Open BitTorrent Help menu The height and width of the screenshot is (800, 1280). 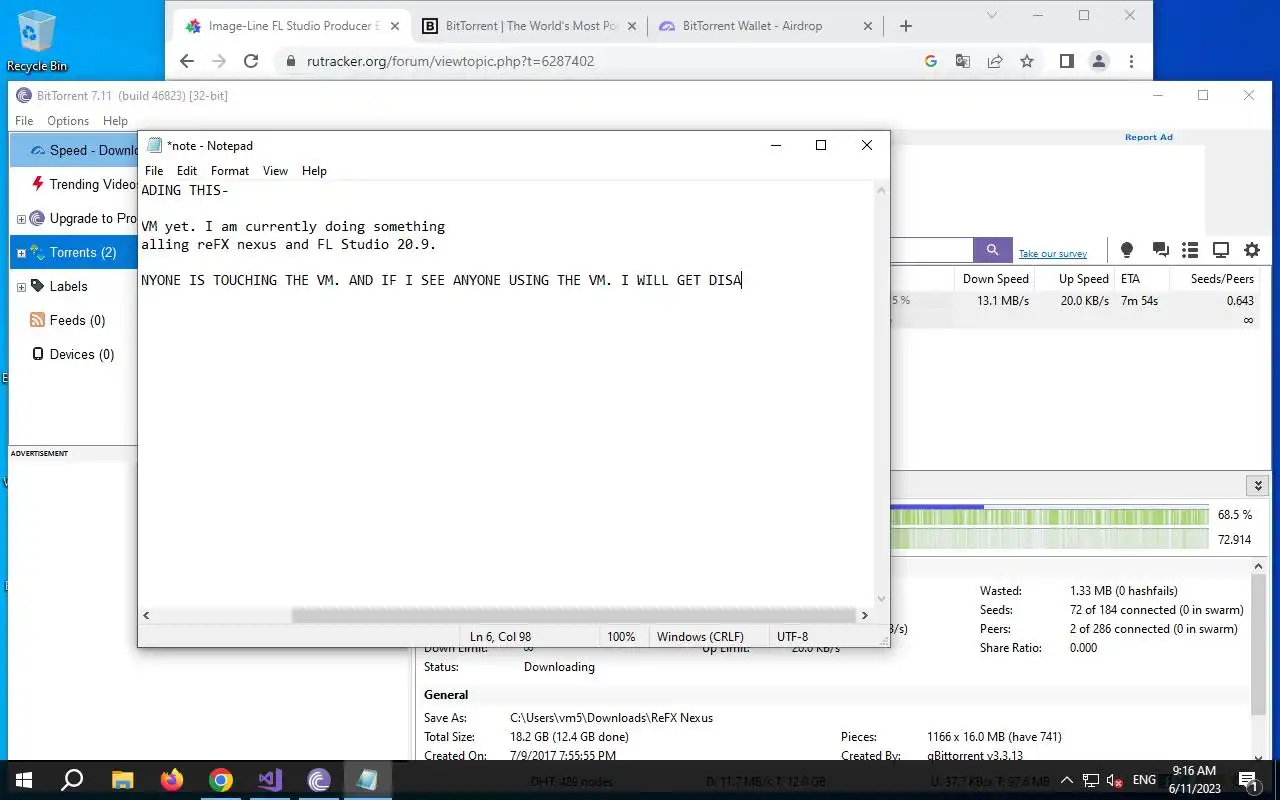tap(115, 121)
